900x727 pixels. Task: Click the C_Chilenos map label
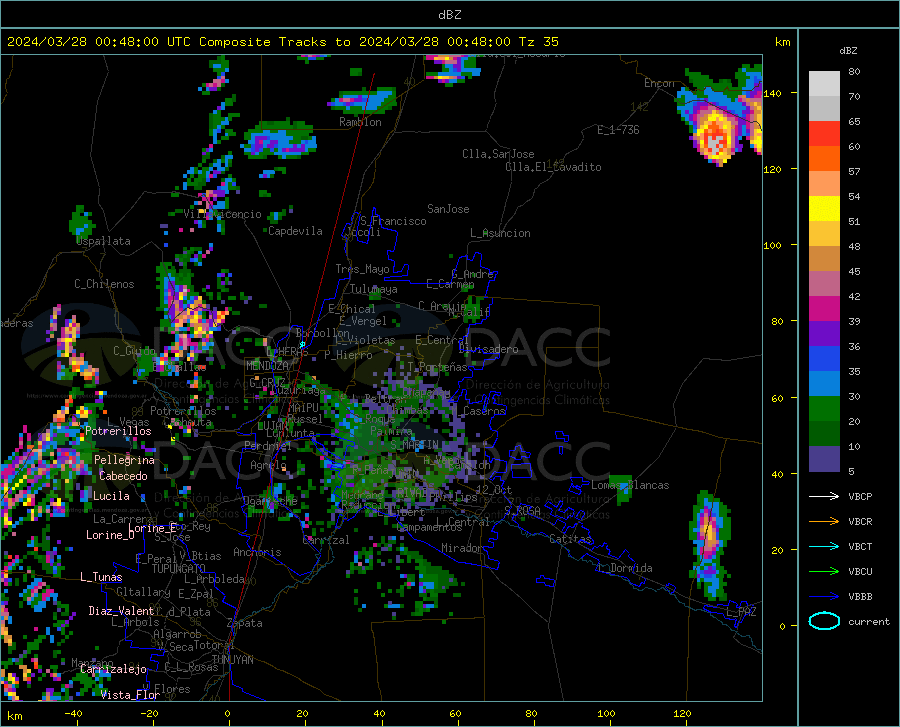(x=104, y=284)
